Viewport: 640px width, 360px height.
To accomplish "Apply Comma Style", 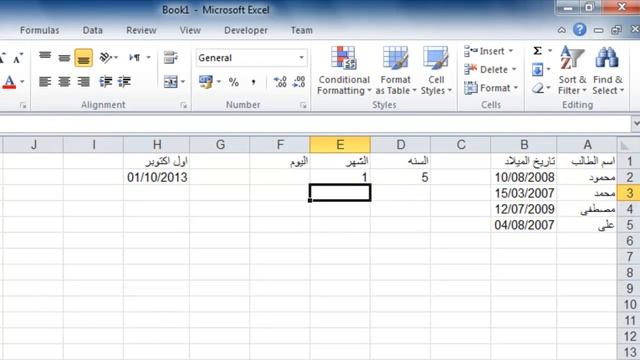I will 253,82.
